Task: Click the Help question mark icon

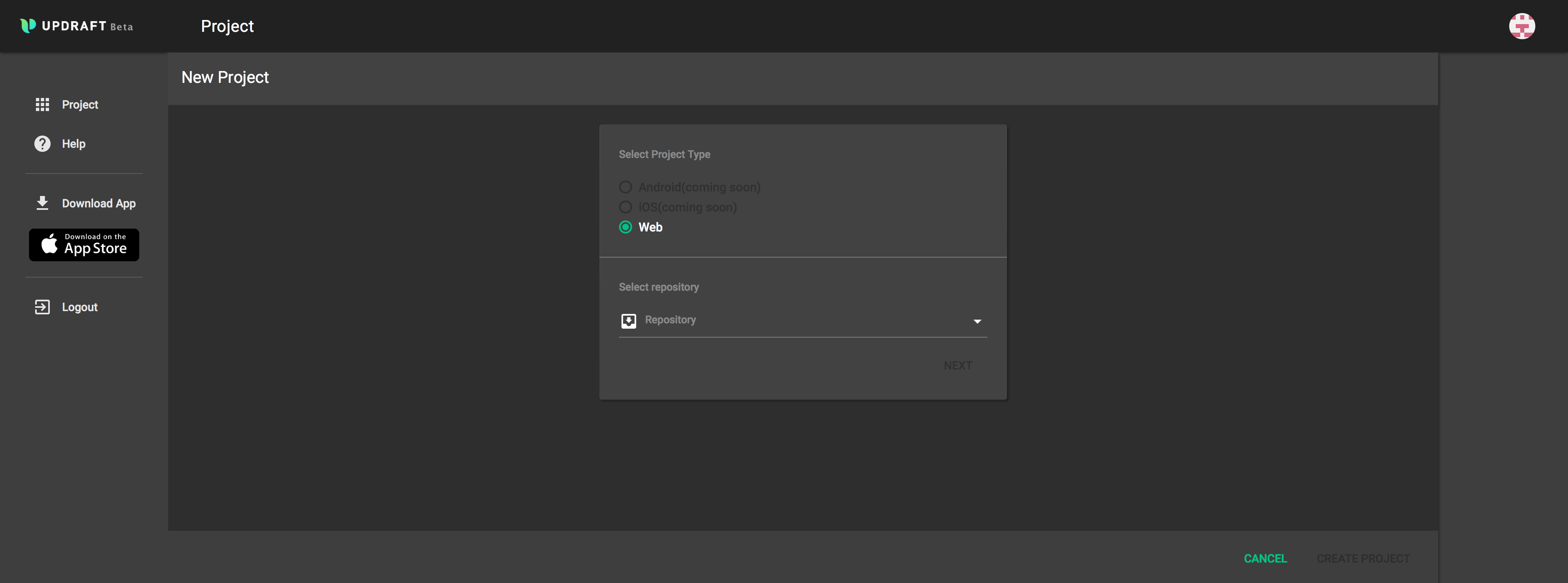Action: [42, 144]
